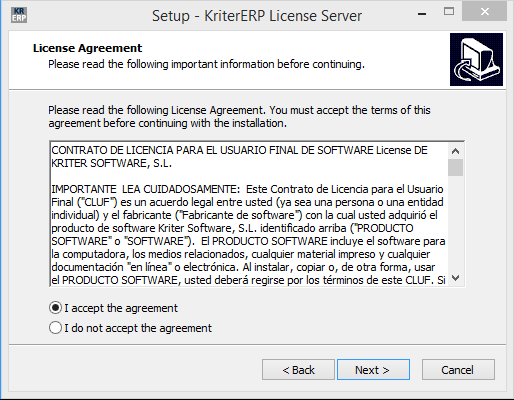Go to the next step with Next >
The width and height of the screenshot is (514, 400).
pos(373,370)
